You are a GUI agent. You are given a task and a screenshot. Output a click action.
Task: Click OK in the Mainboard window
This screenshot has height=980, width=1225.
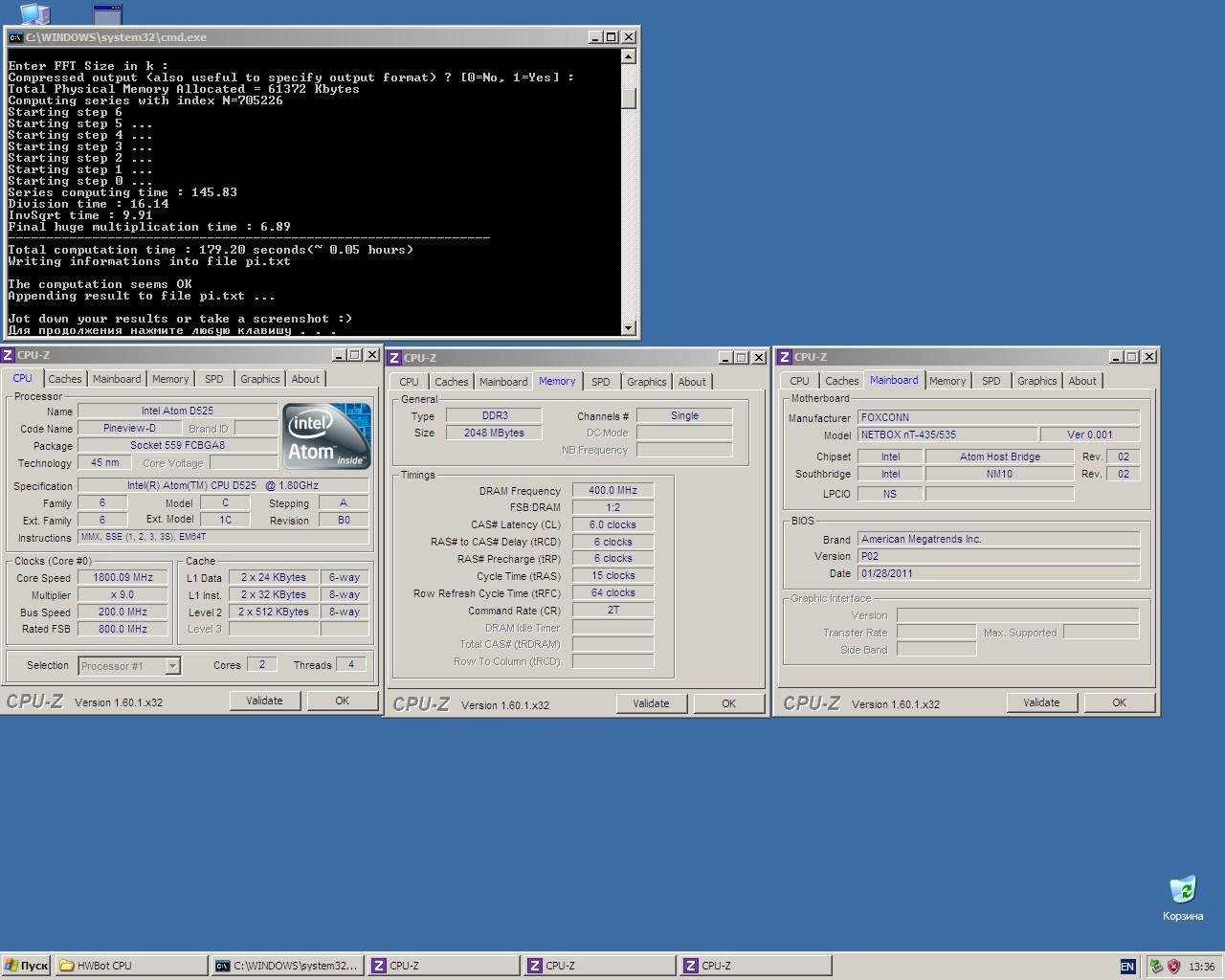1119,702
